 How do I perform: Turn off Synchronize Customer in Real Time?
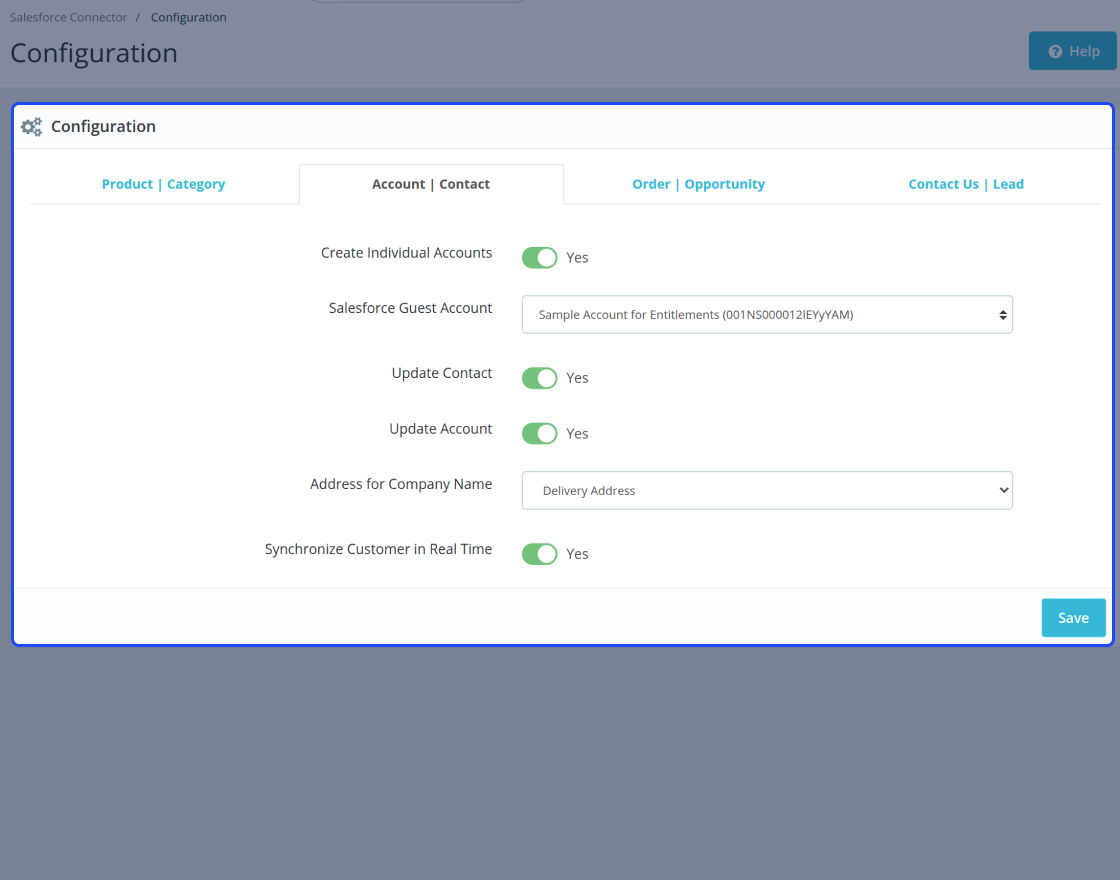(539, 554)
